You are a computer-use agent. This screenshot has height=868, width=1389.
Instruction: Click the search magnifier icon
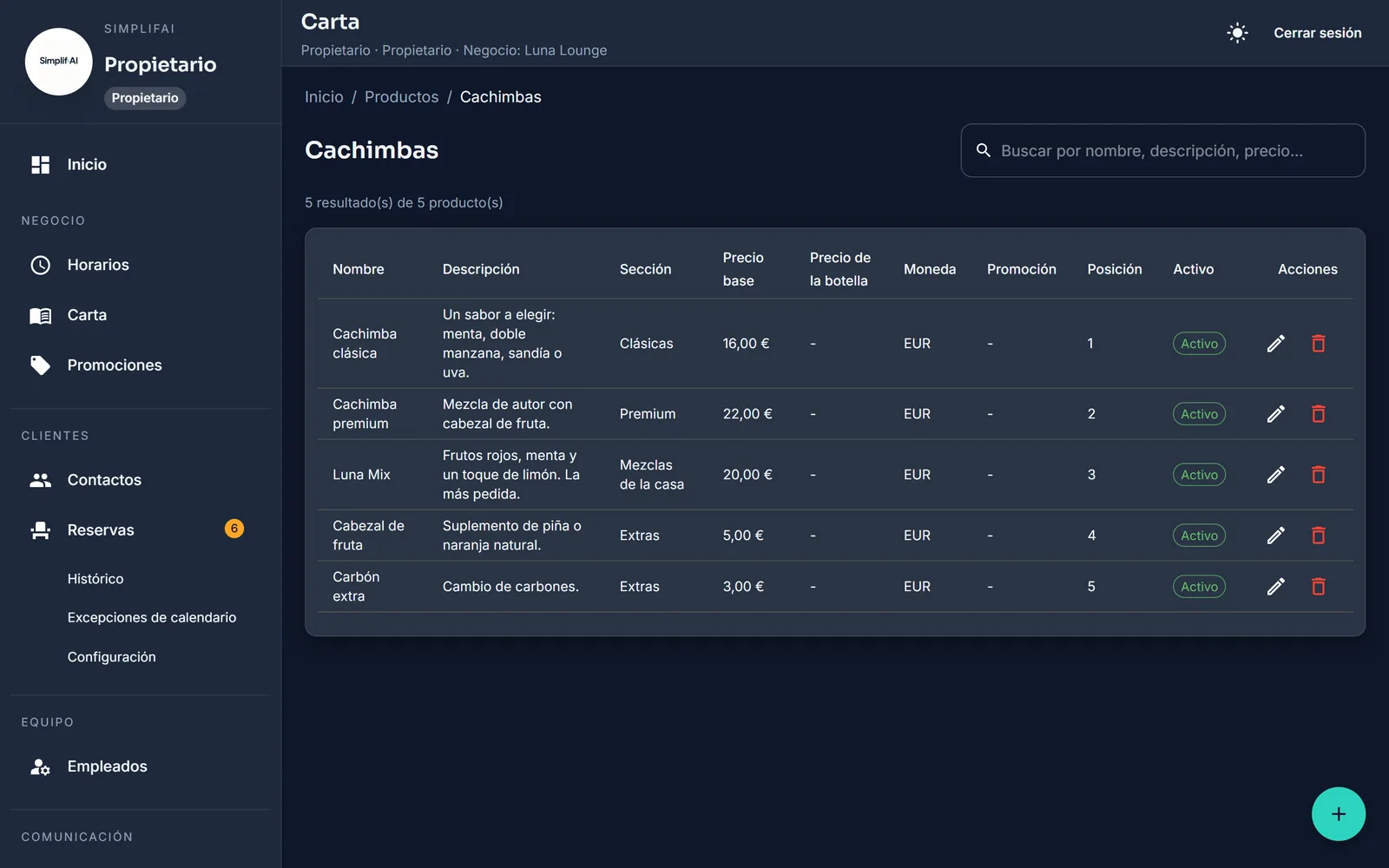(983, 150)
